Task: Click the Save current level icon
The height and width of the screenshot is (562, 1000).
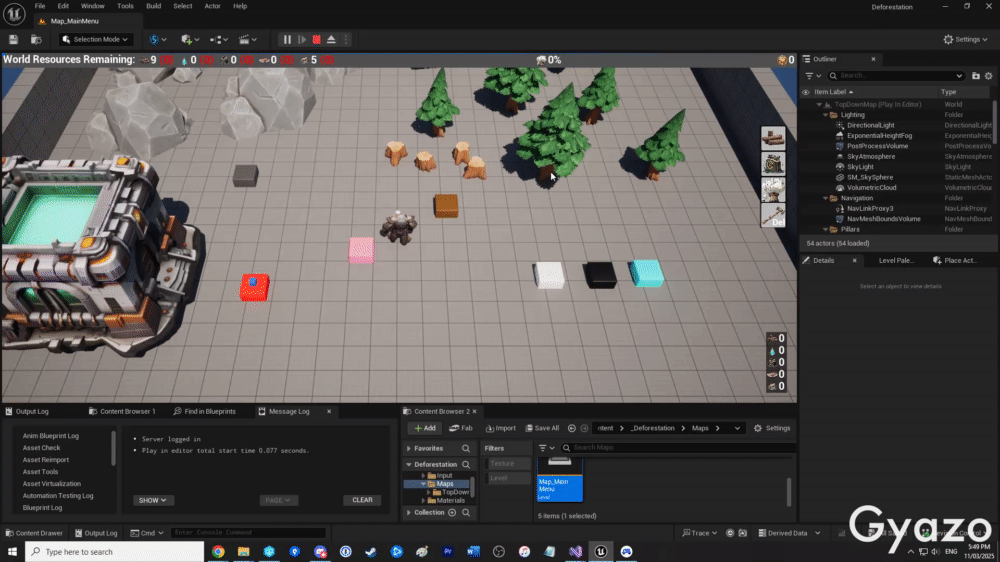Action: click(14, 39)
